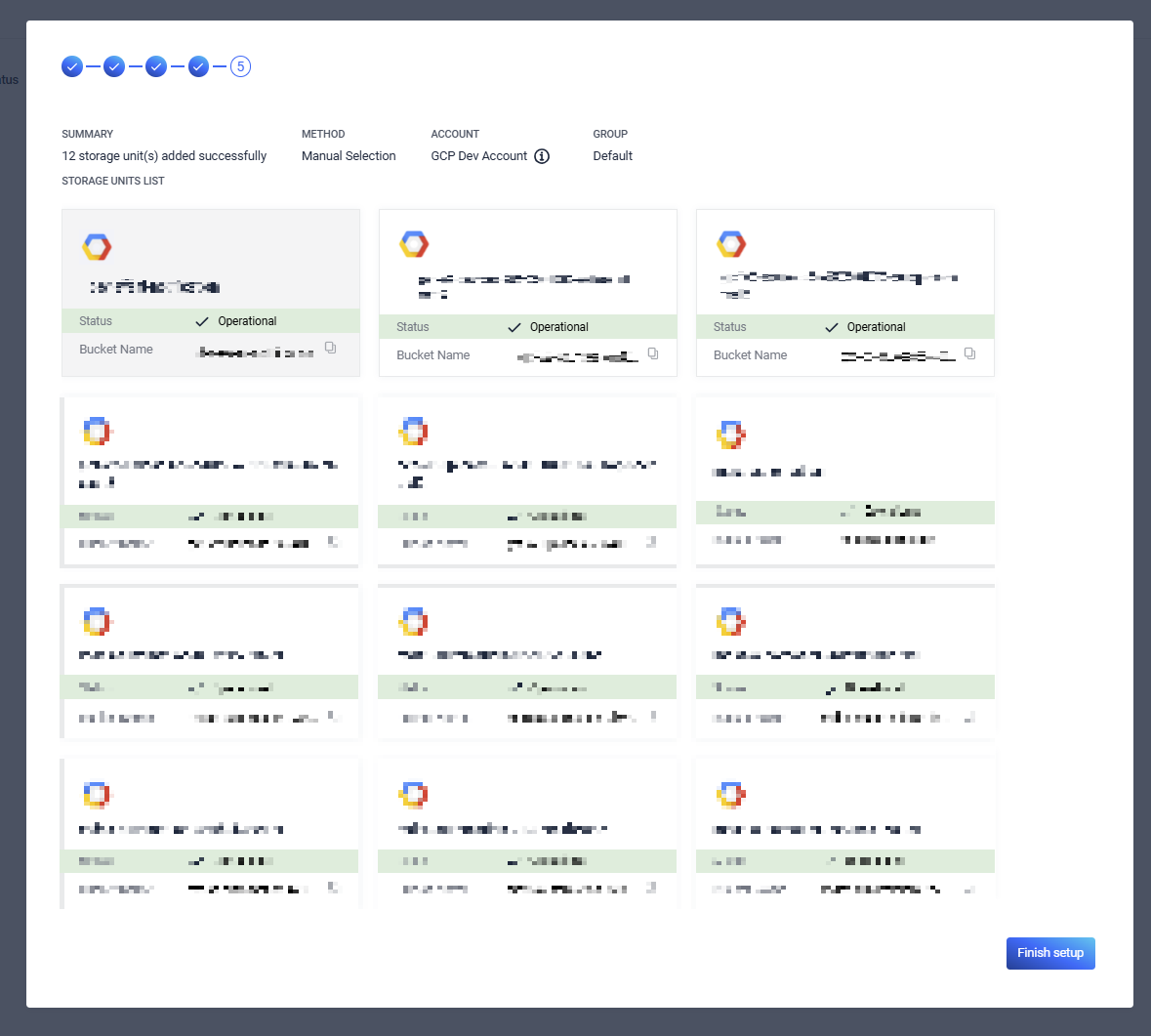
Task: Copy bucket name in the highlighted first card
Action: point(331,348)
